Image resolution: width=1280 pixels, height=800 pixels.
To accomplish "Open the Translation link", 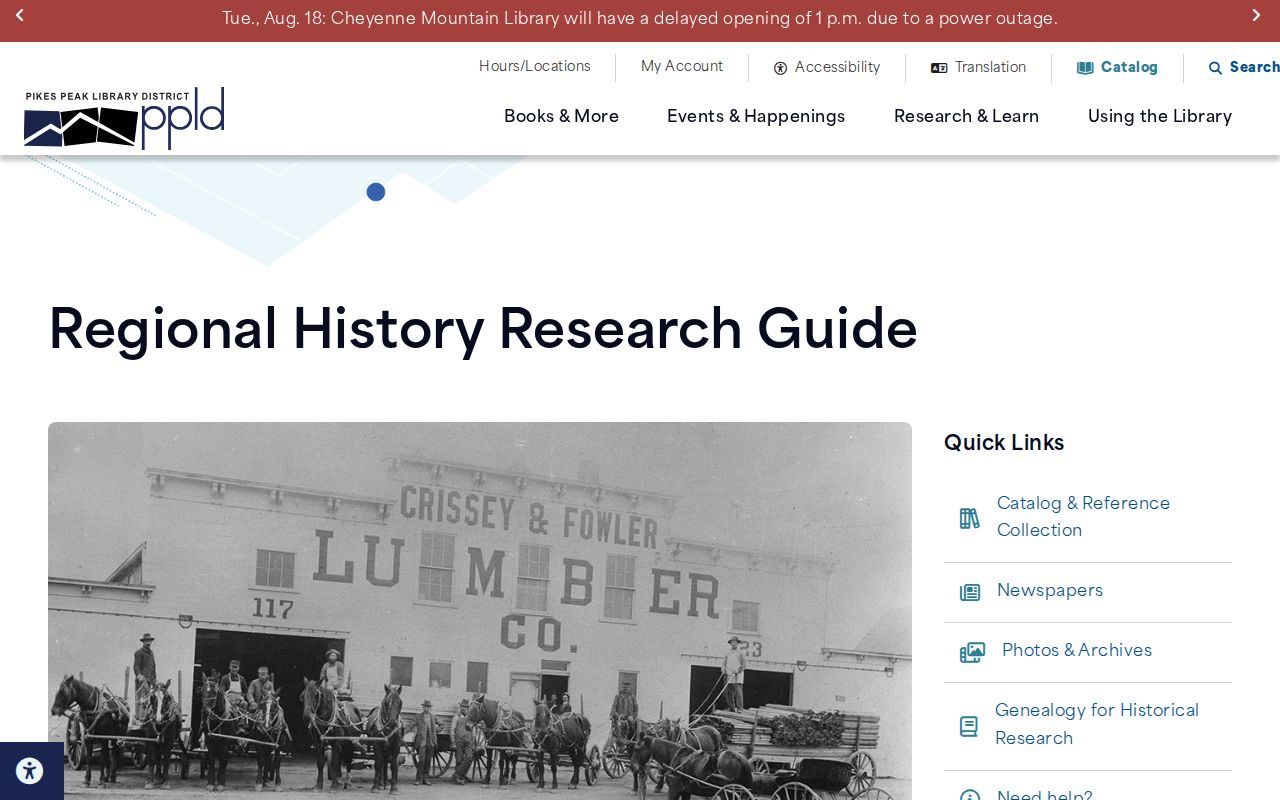I will (990, 67).
